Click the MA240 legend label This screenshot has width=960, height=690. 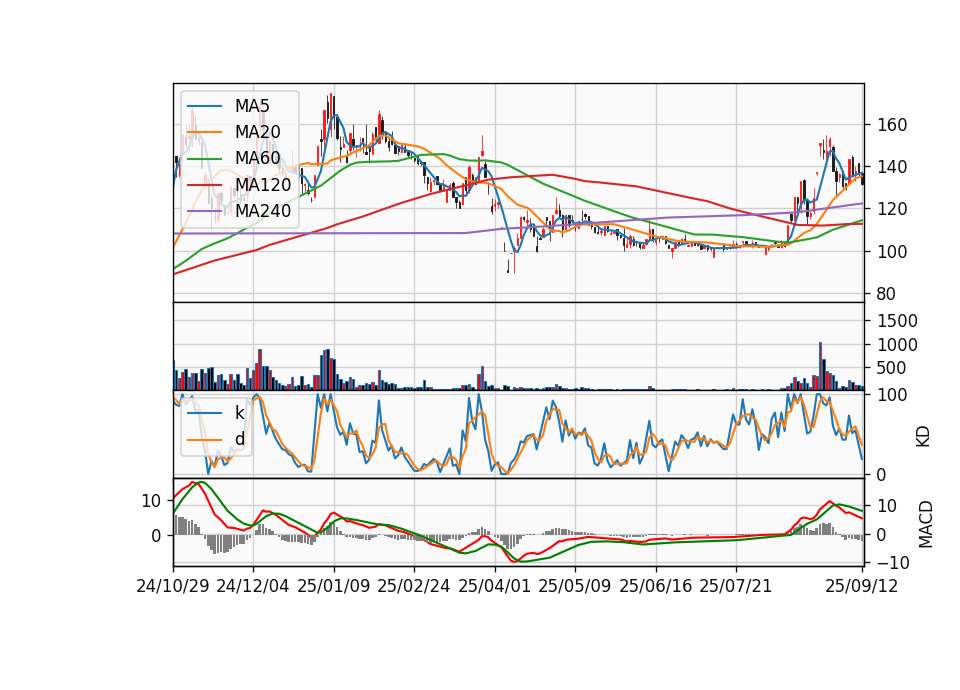point(263,211)
